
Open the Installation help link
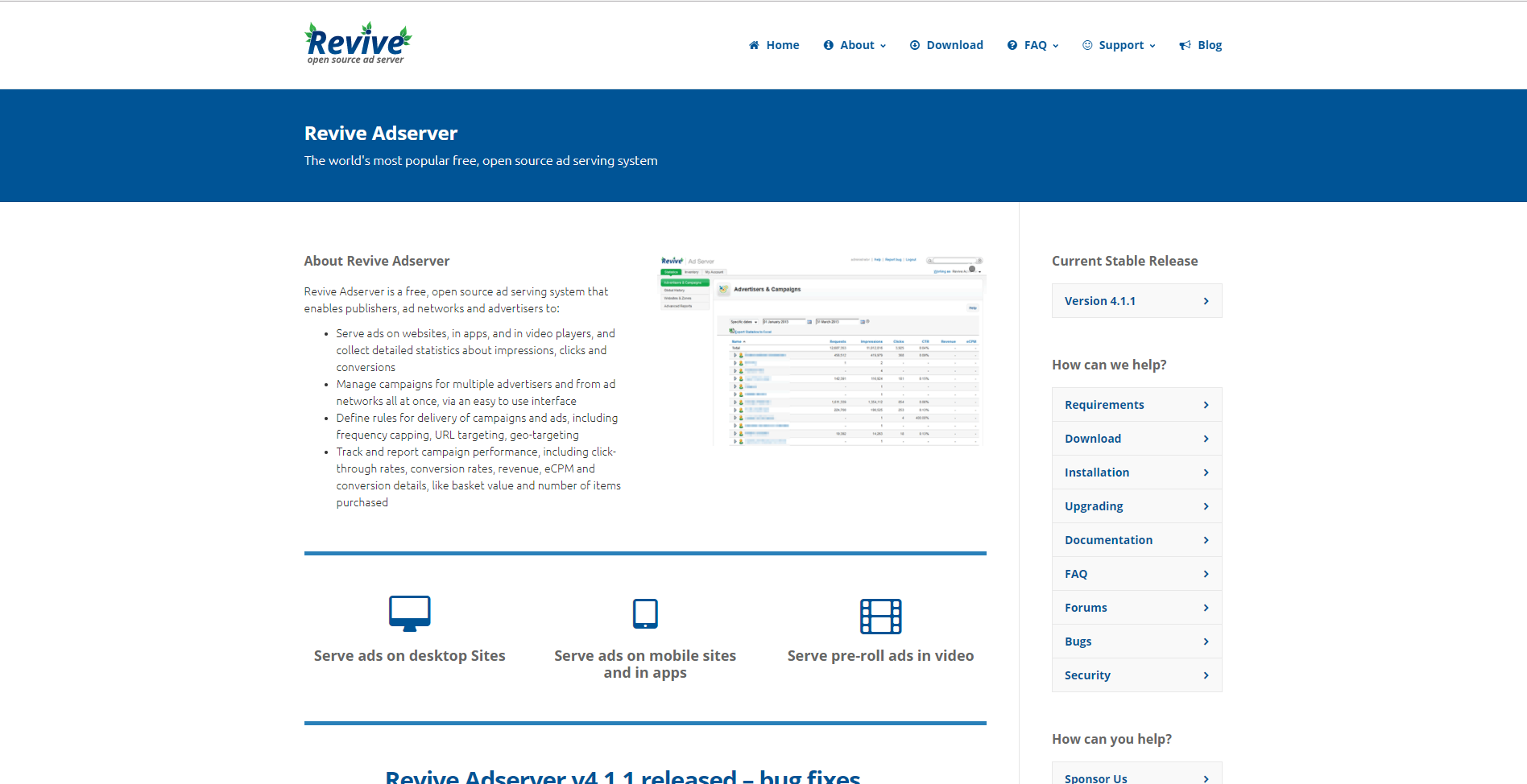tap(1136, 472)
